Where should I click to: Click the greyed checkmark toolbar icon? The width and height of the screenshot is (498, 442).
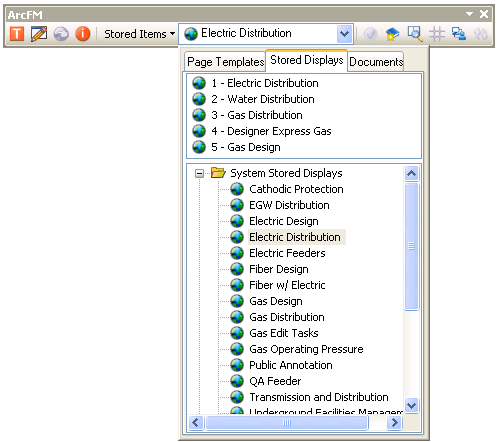pyautogui.click(x=371, y=34)
